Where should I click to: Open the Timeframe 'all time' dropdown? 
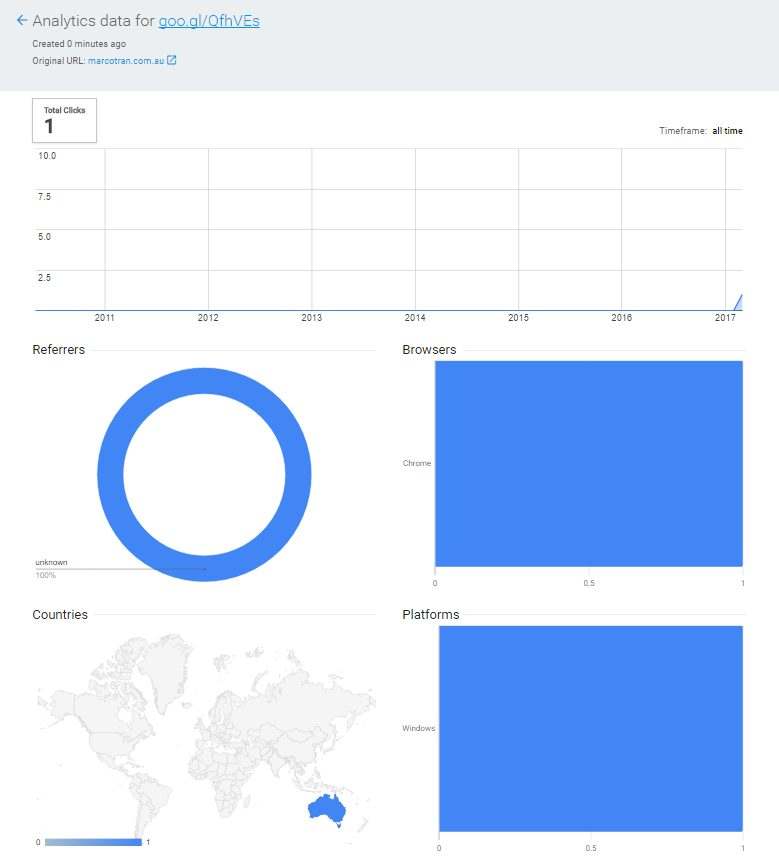click(726, 131)
